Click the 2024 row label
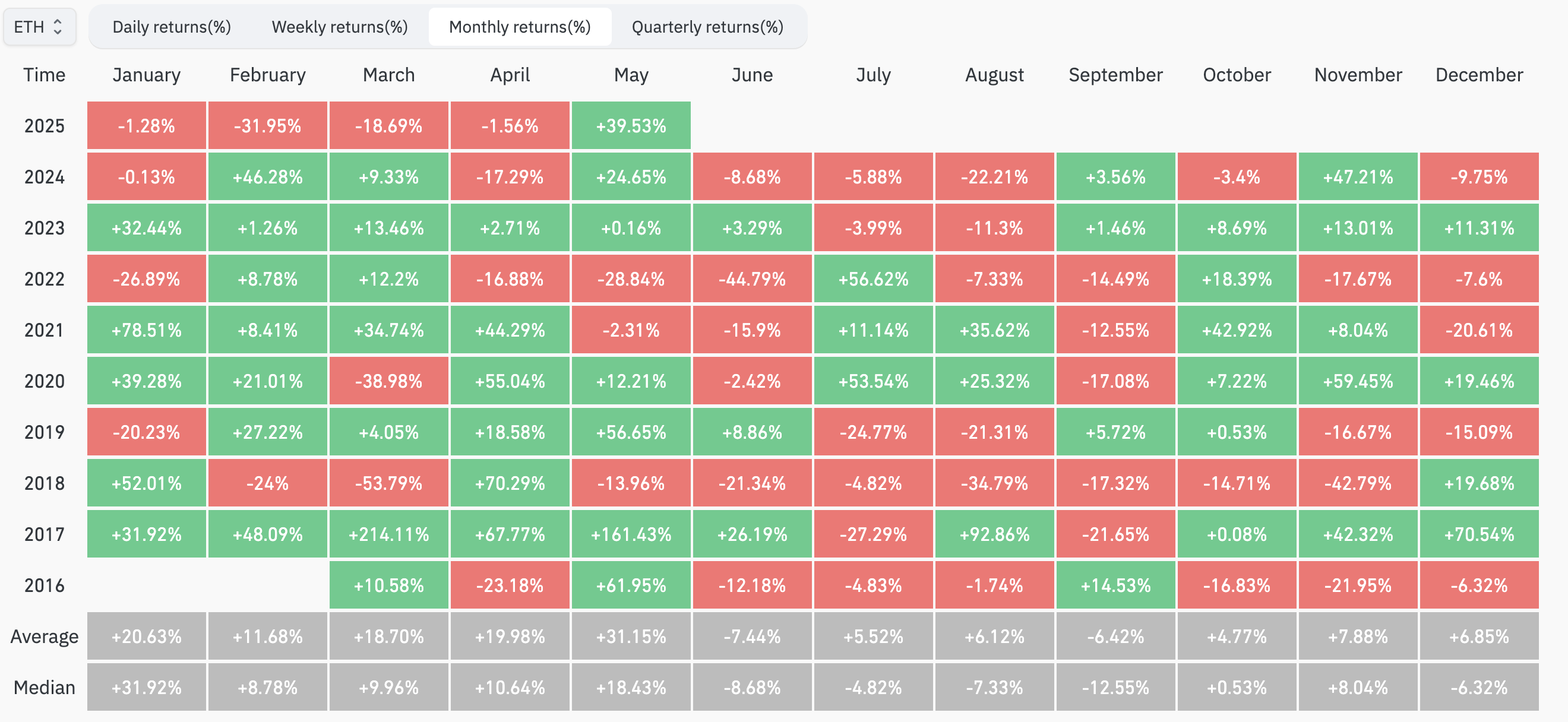The width and height of the screenshot is (1568, 722). (45, 177)
